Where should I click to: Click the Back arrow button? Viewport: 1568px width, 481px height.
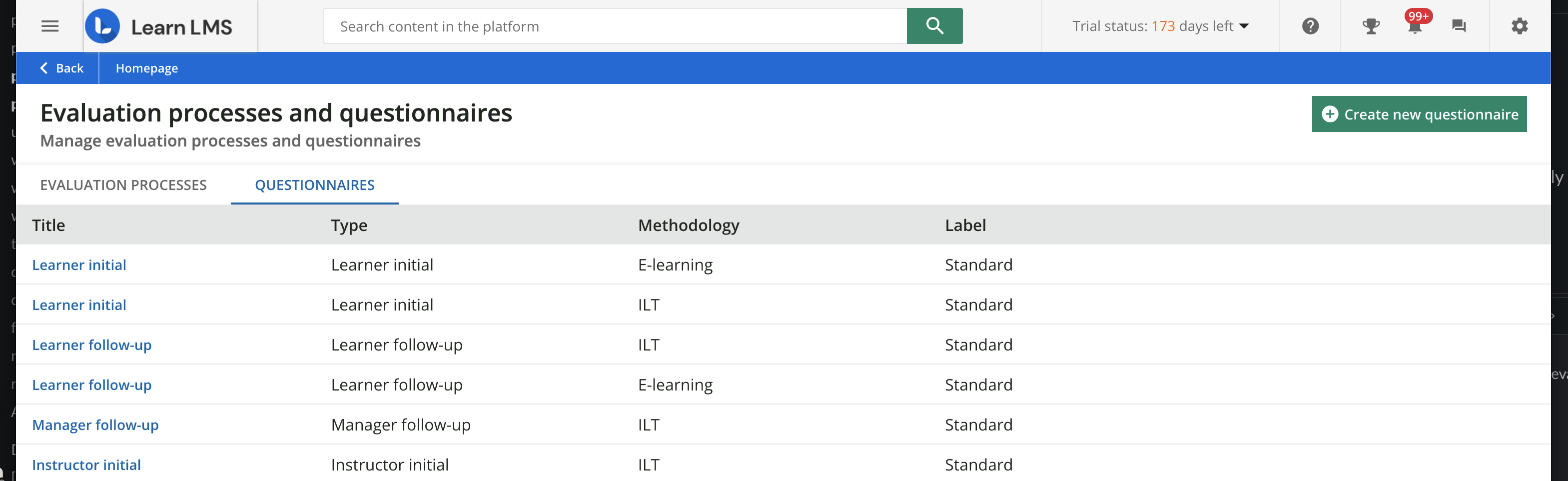(x=61, y=68)
